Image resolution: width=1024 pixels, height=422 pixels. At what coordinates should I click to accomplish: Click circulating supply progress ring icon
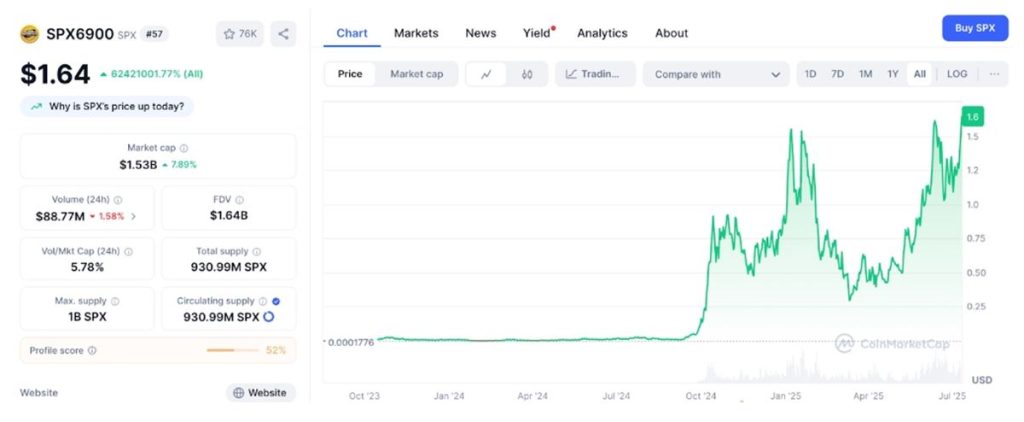(268, 317)
